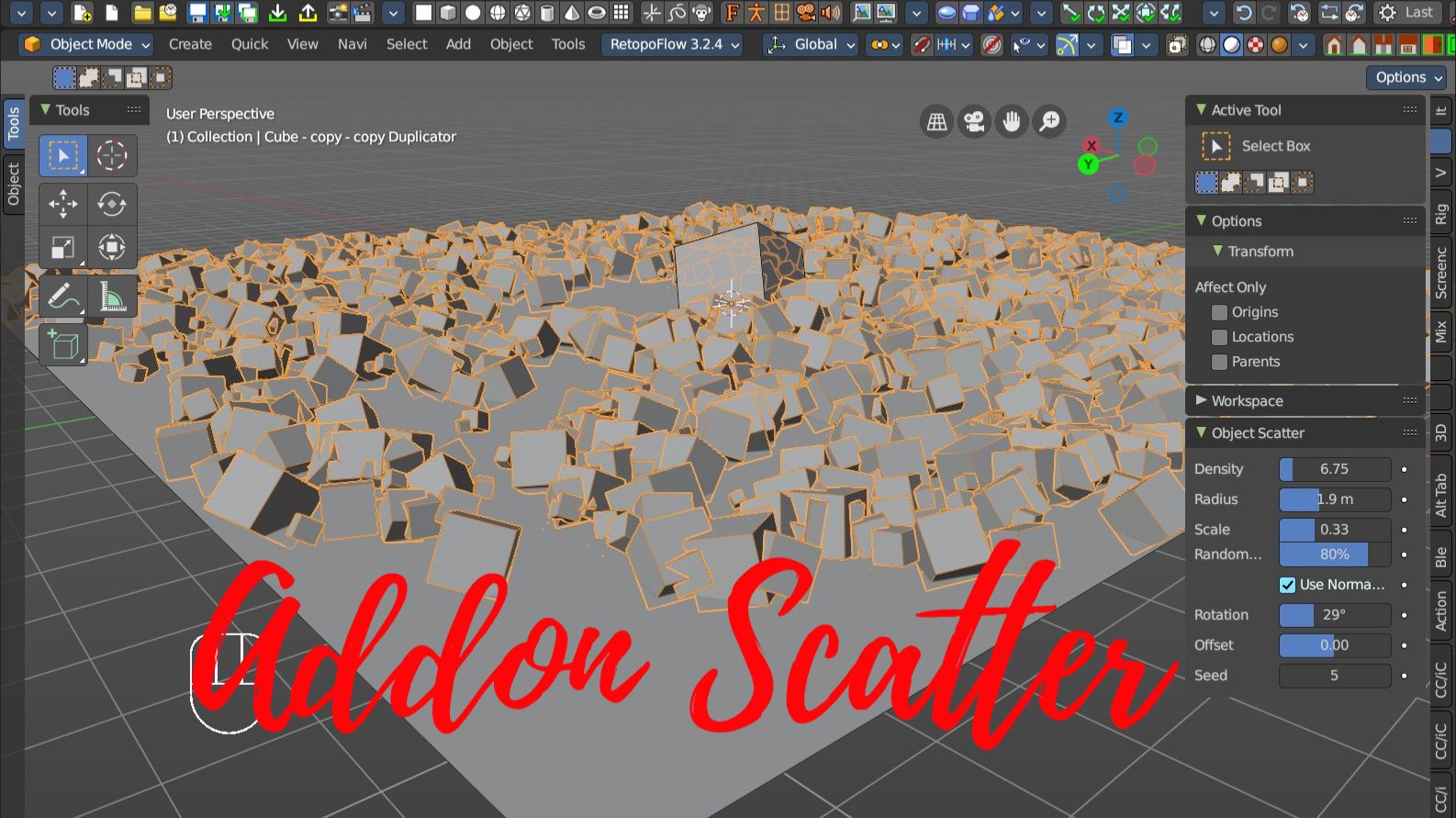This screenshot has height=818, width=1456.
Task: Open the viewport shading options arrow
Action: click(x=1304, y=44)
